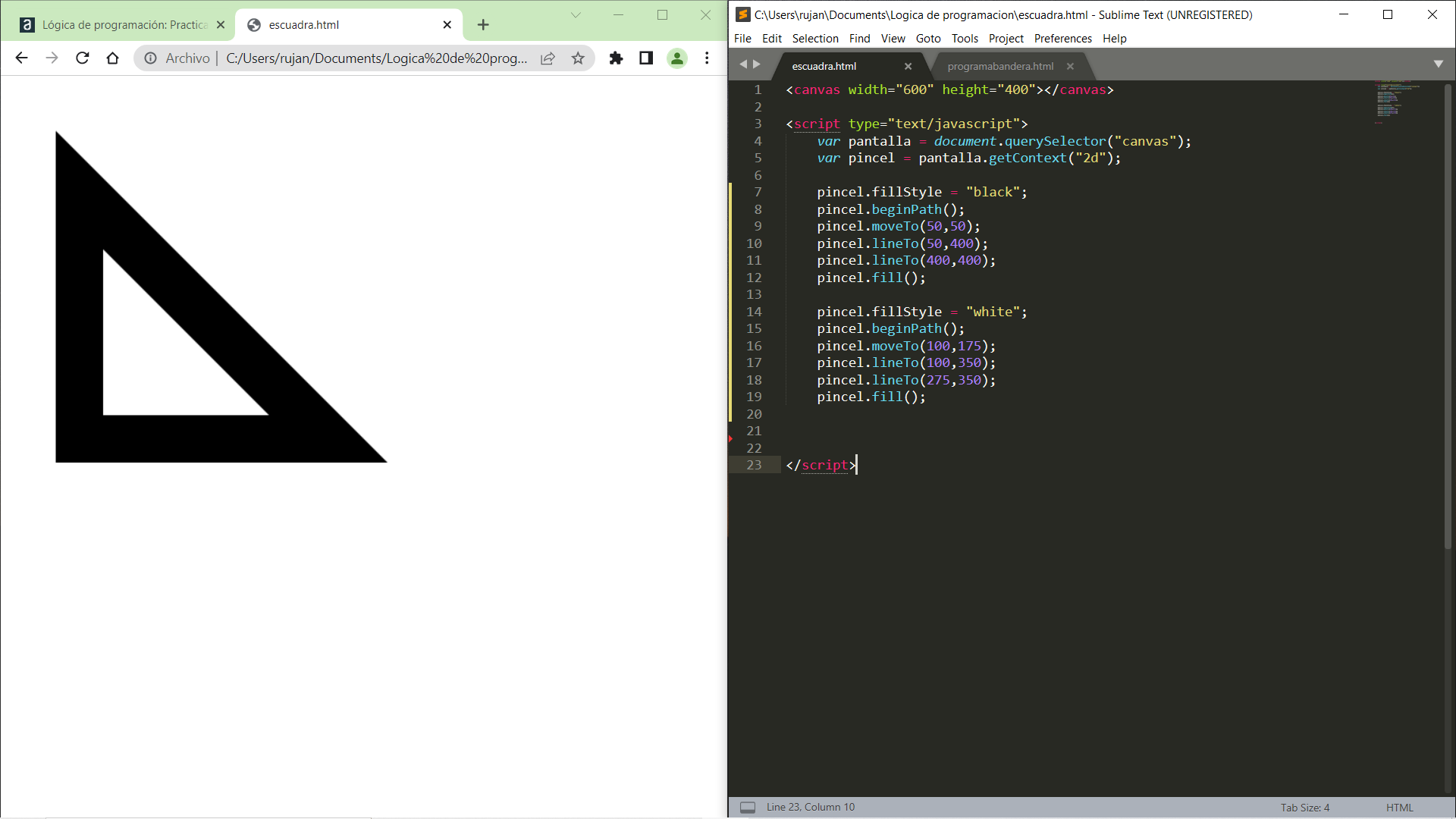Toggle Chrome side panel

coord(646,58)
